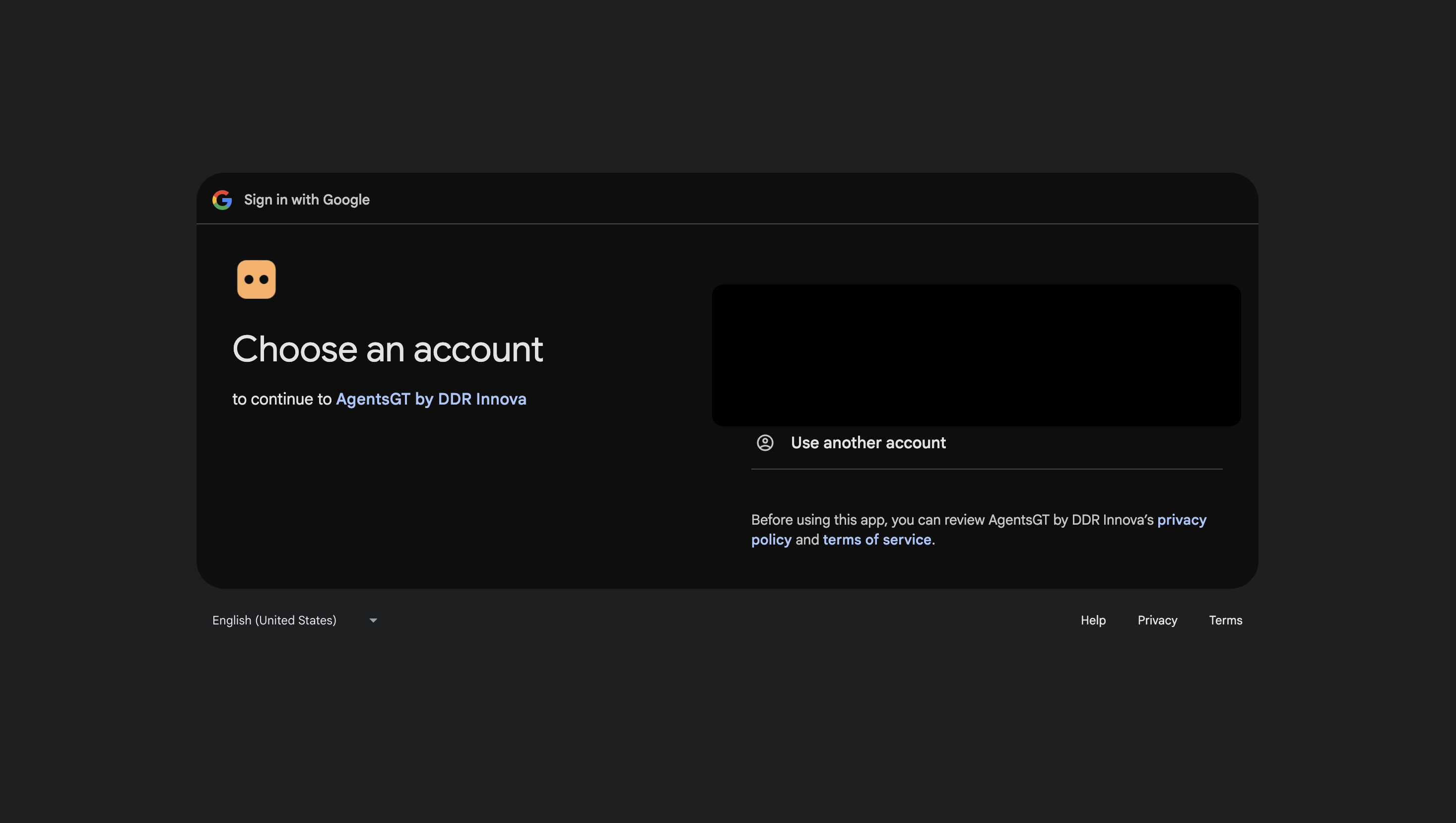Open the AgentsGT by DDR Innova link

pyautogui.click(x=430, y=399)
